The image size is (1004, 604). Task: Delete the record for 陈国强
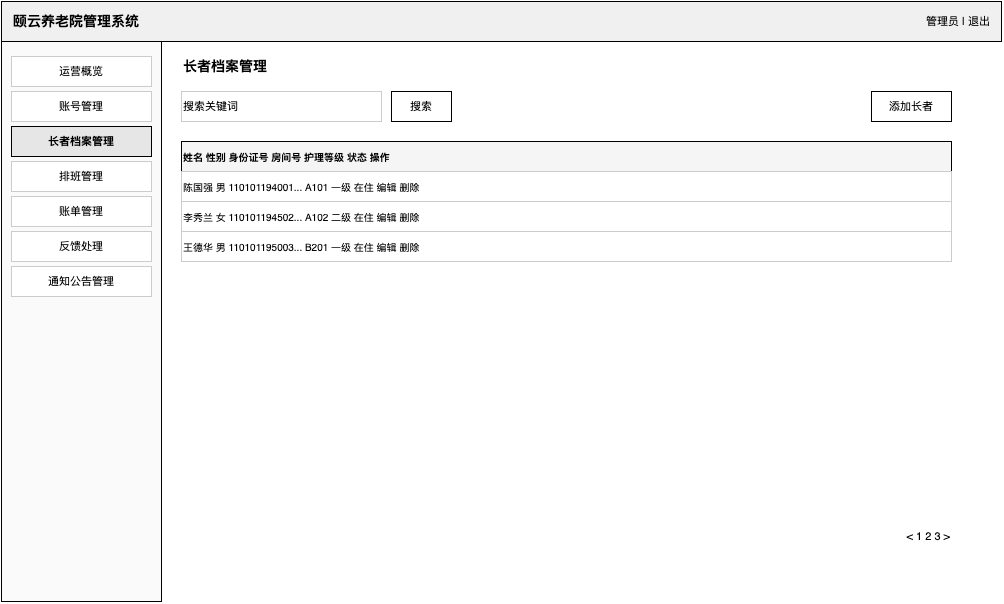[x=411, y=187]
